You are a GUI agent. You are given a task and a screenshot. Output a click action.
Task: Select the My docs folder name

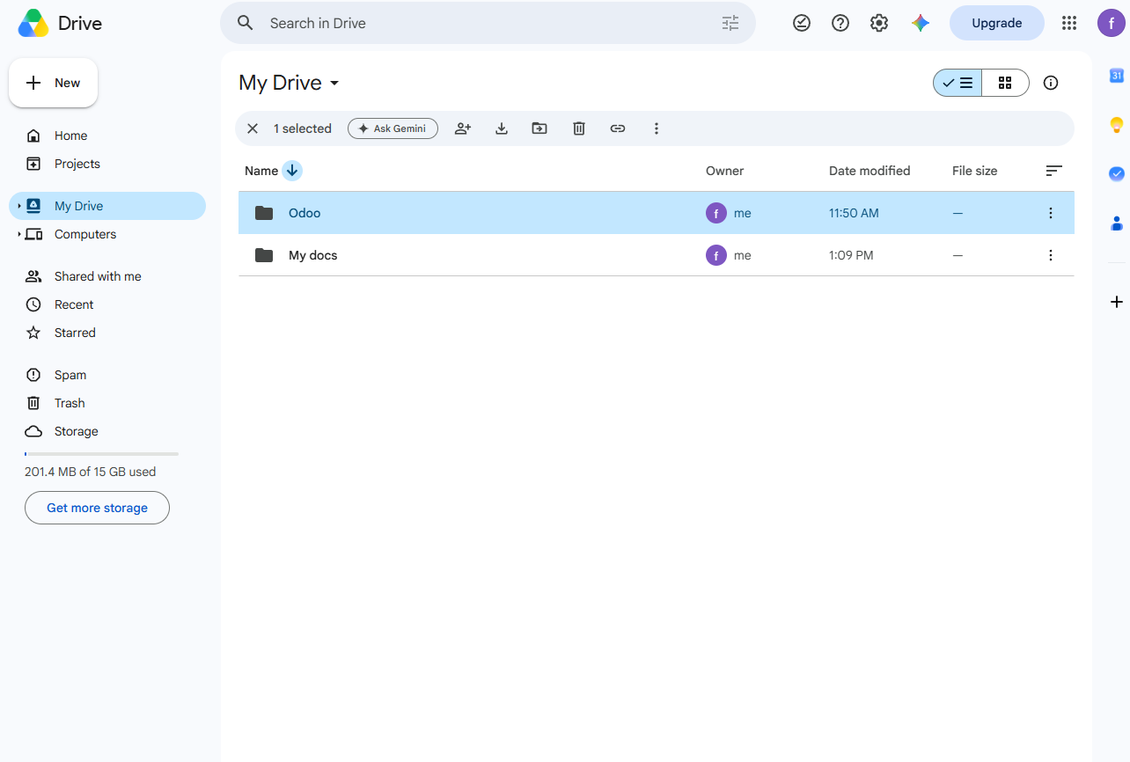[x=313, y=255]
